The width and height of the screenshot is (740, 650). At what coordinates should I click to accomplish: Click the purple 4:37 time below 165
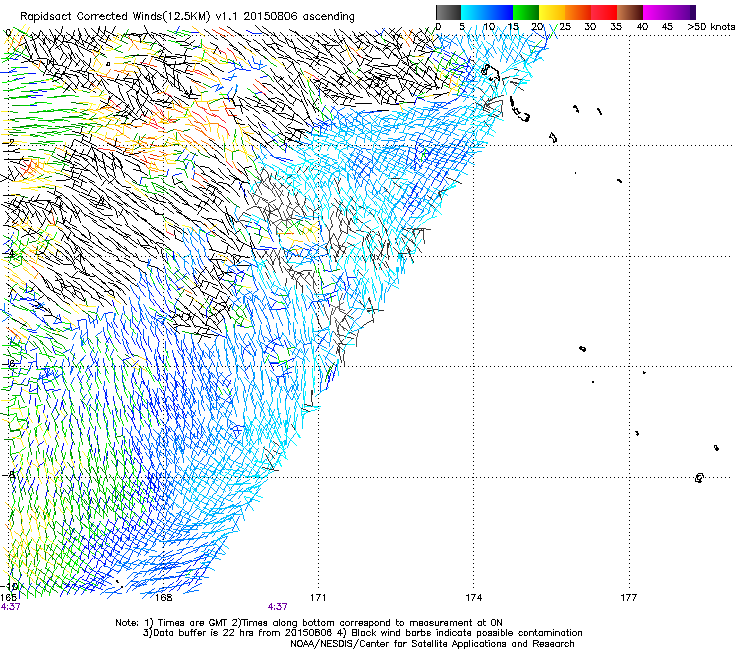click(10, 607)
